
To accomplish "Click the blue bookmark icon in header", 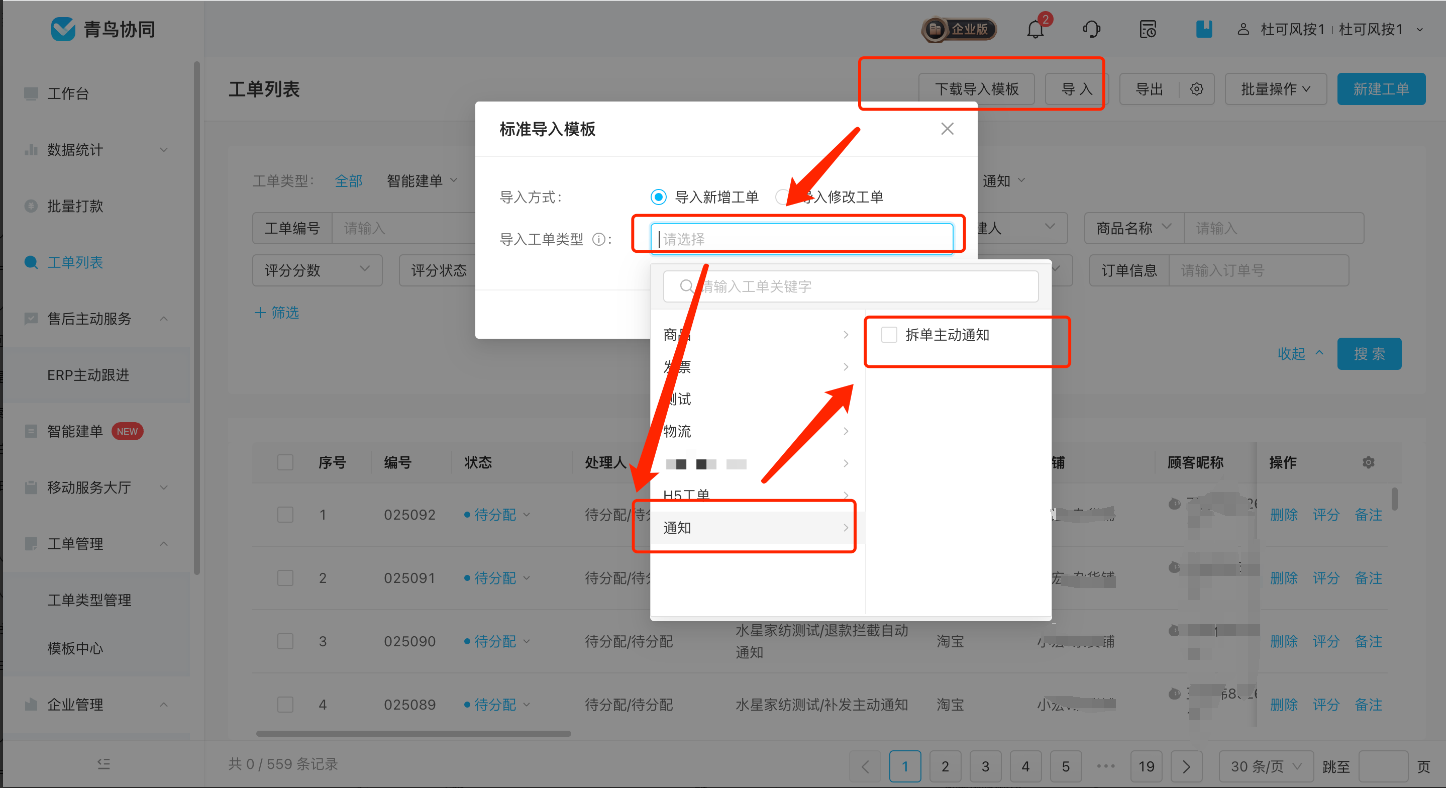I will point(1204,29).
